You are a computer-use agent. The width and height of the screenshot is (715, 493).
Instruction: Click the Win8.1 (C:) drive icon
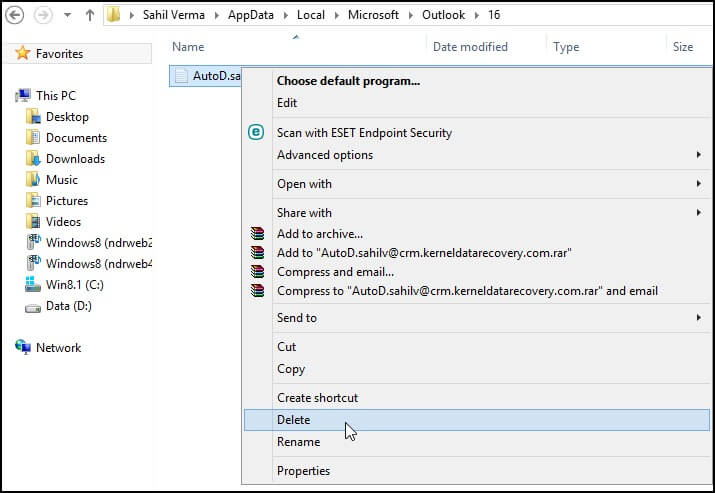click(x=33, y=284)
